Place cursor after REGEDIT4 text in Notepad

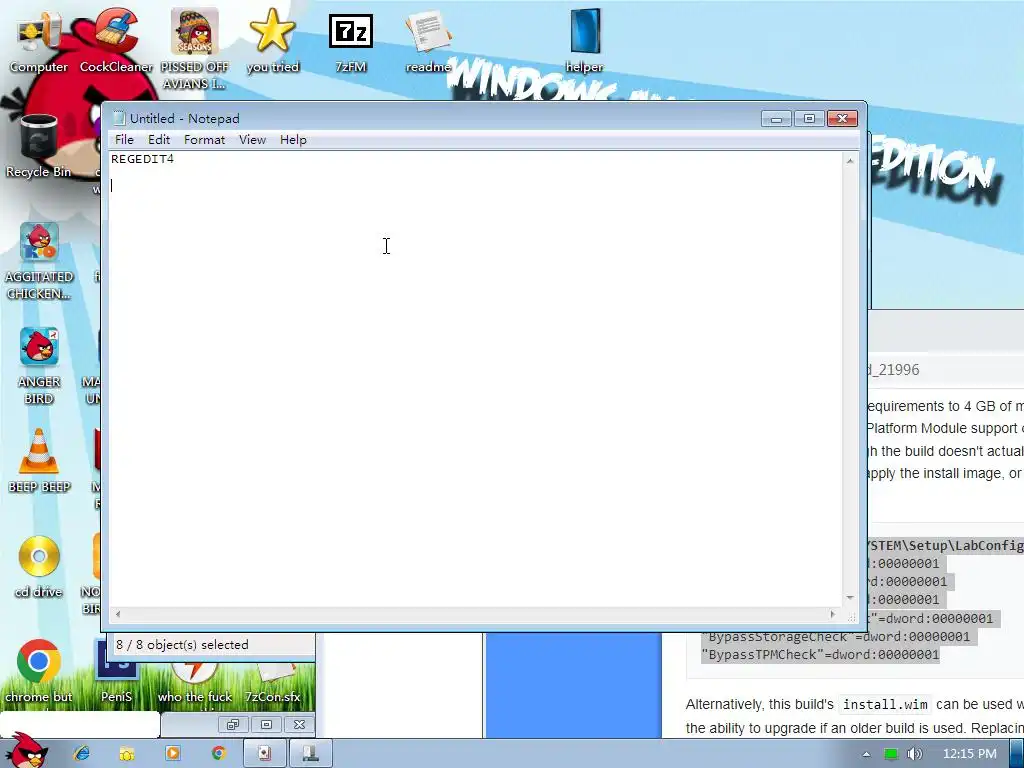(x=175, y=159)
